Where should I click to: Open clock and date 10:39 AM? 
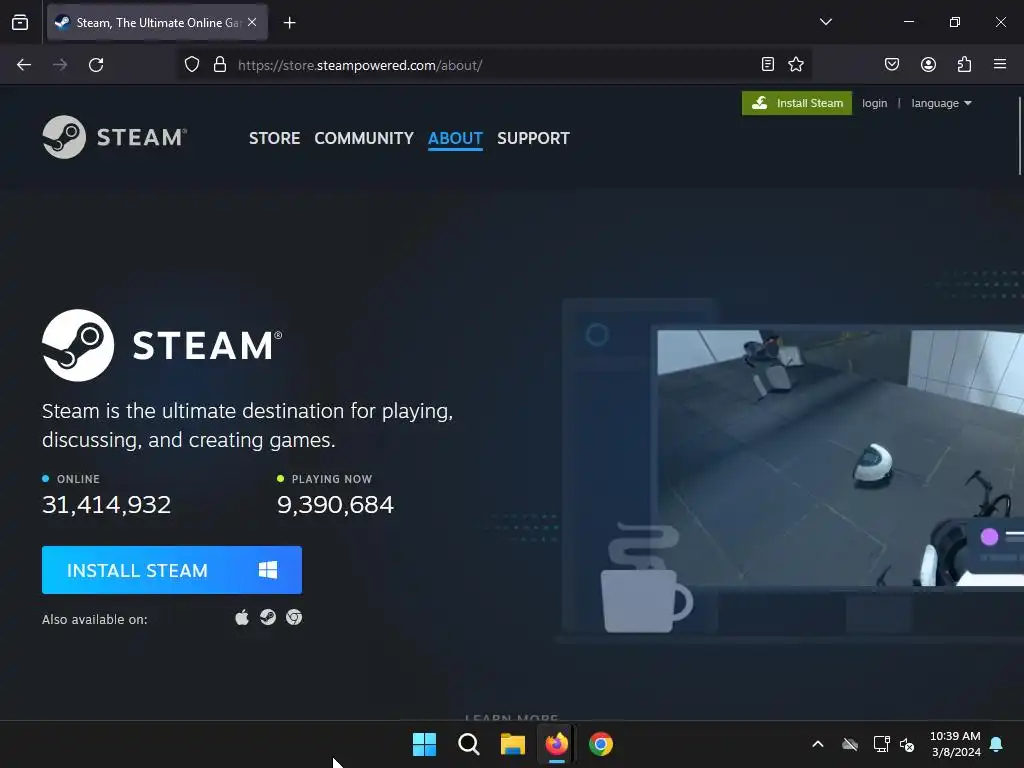coord(955,744)
